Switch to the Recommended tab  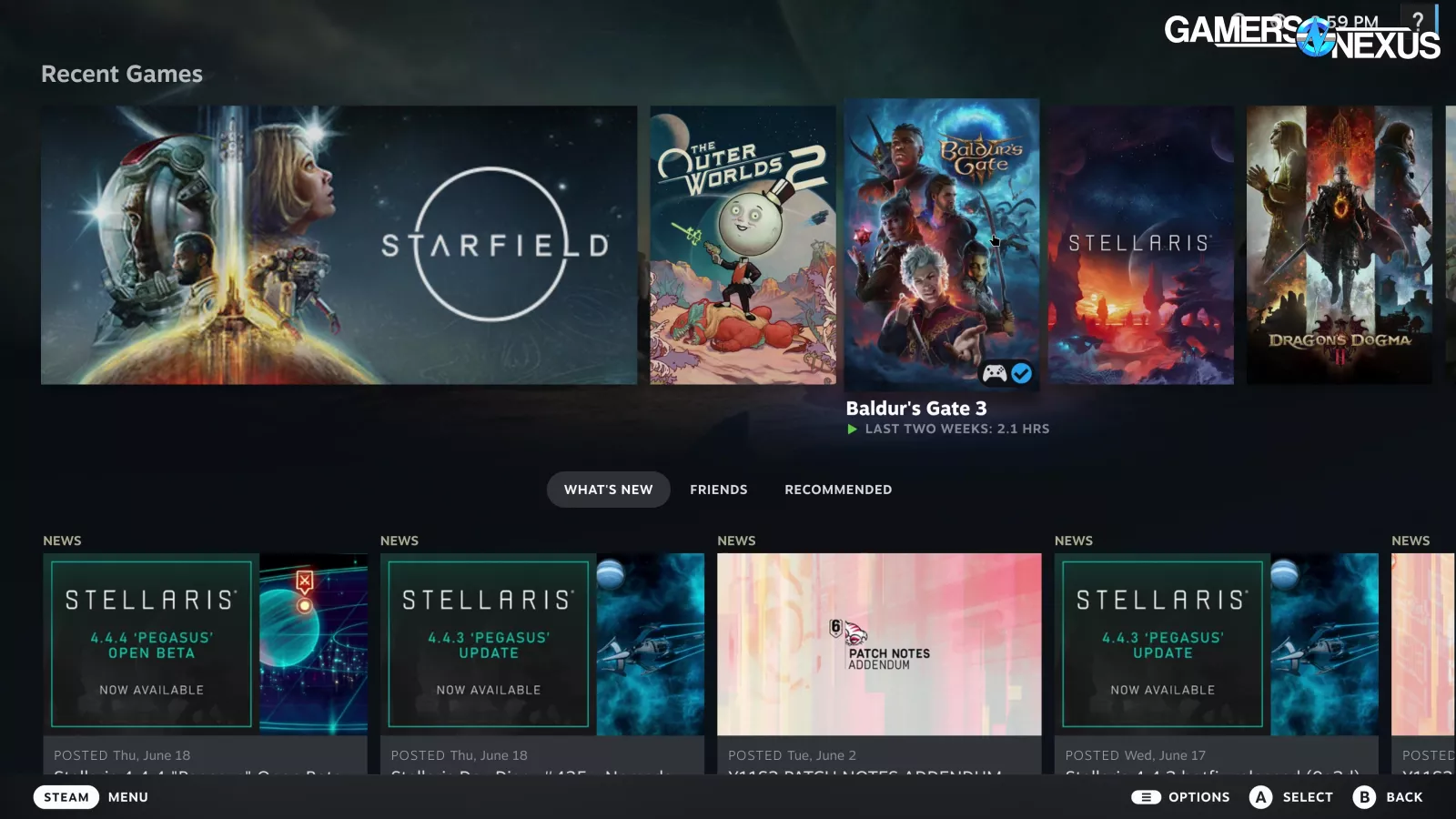tap(838, 490)
